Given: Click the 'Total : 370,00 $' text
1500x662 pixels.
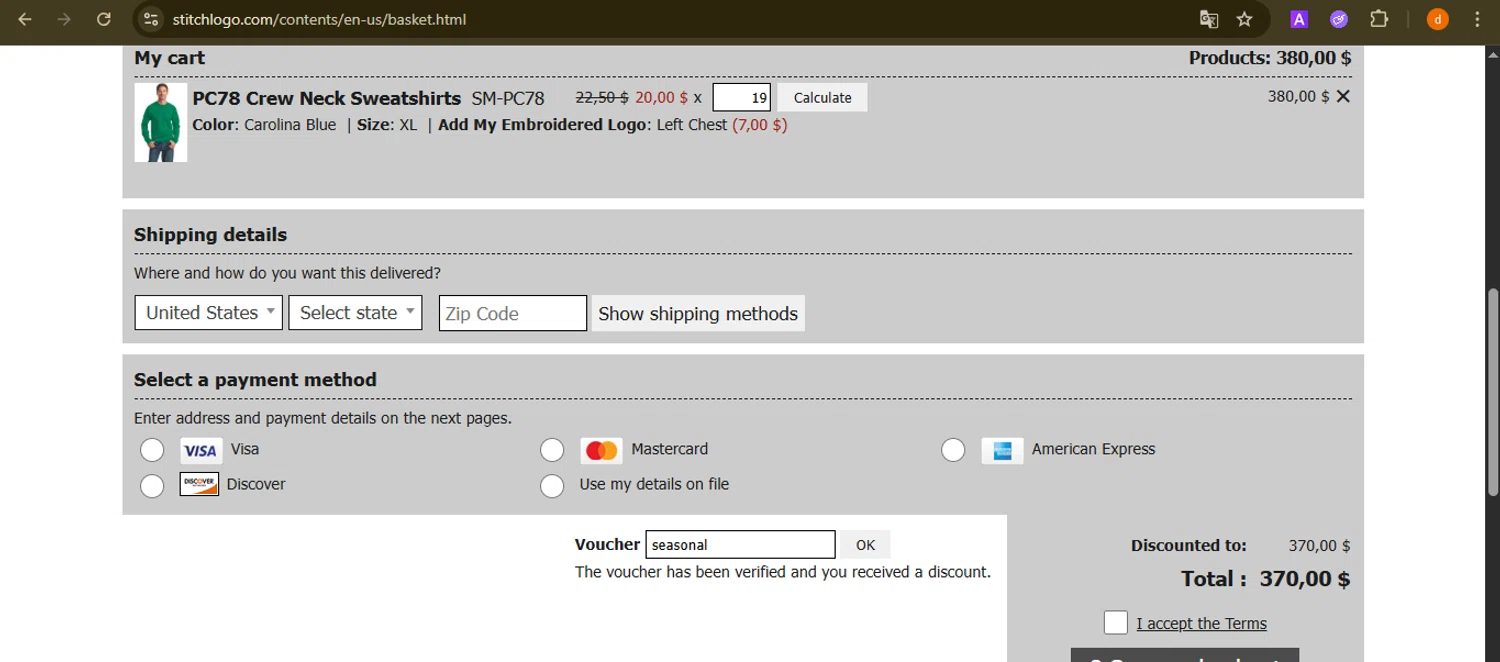Looking at the screenshot, I should (1265, 579).
